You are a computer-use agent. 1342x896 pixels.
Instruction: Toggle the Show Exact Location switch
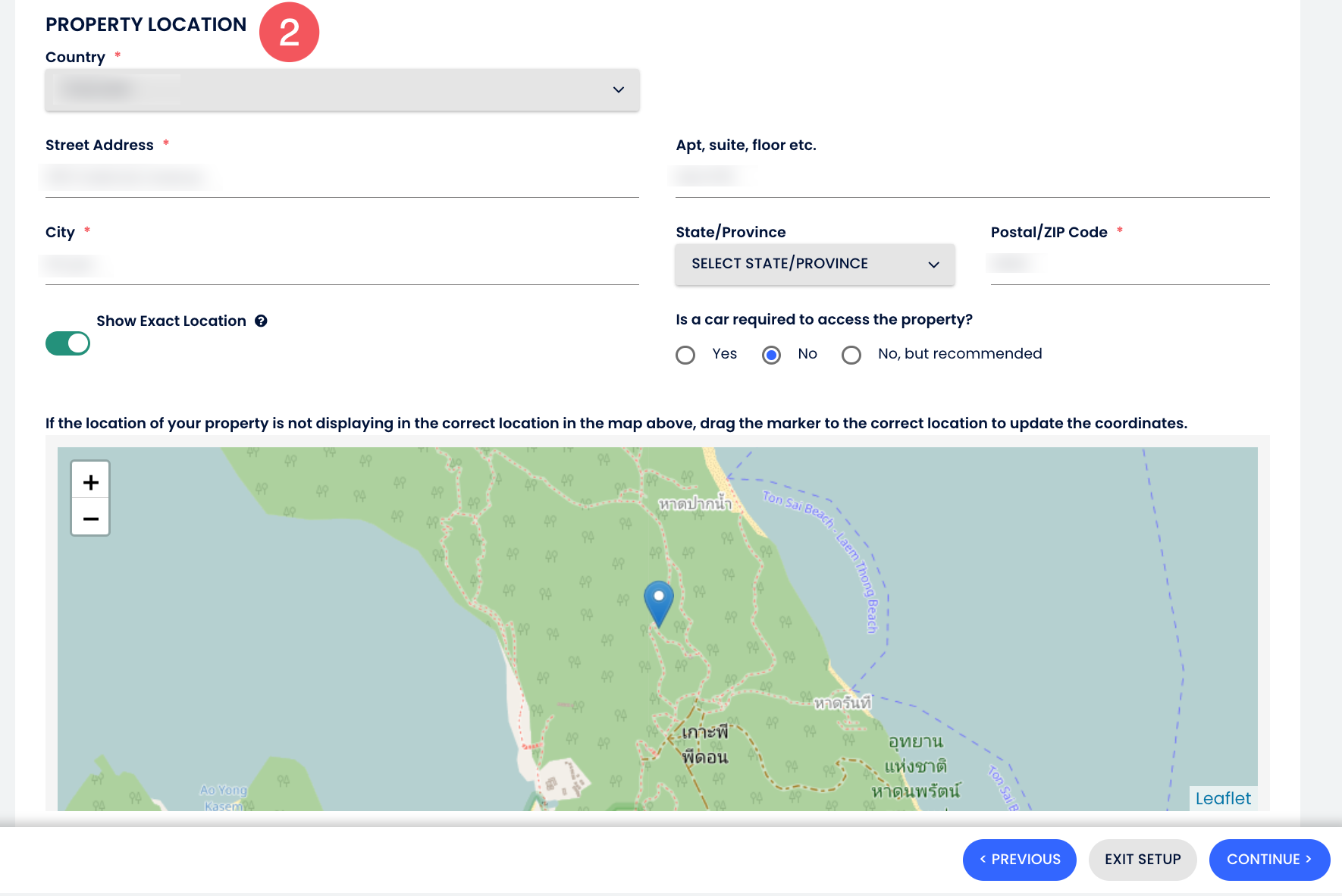tap(68, 343)
